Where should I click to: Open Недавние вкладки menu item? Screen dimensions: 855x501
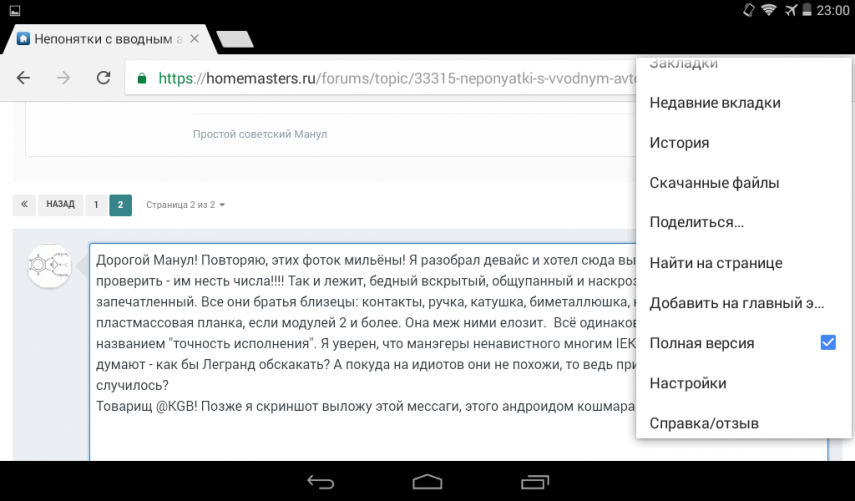[715, 102]
